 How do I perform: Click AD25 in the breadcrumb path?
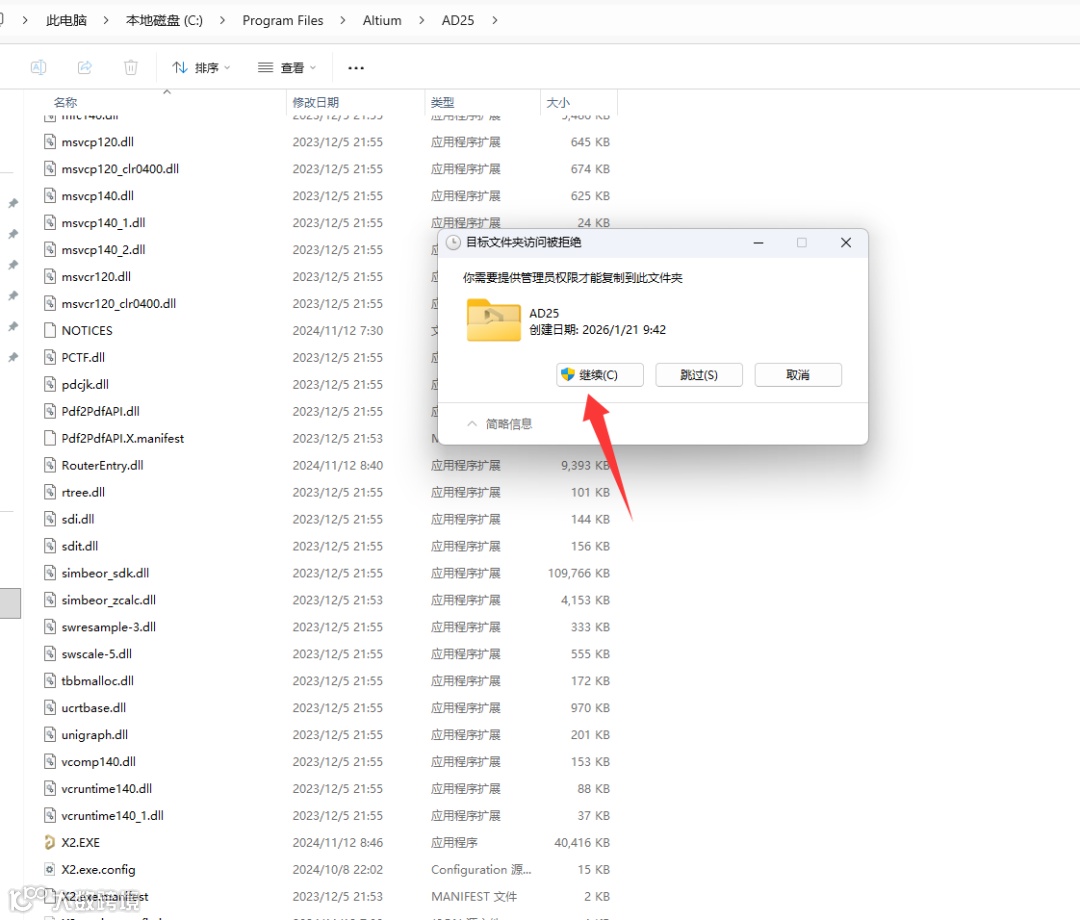[458, 21]
